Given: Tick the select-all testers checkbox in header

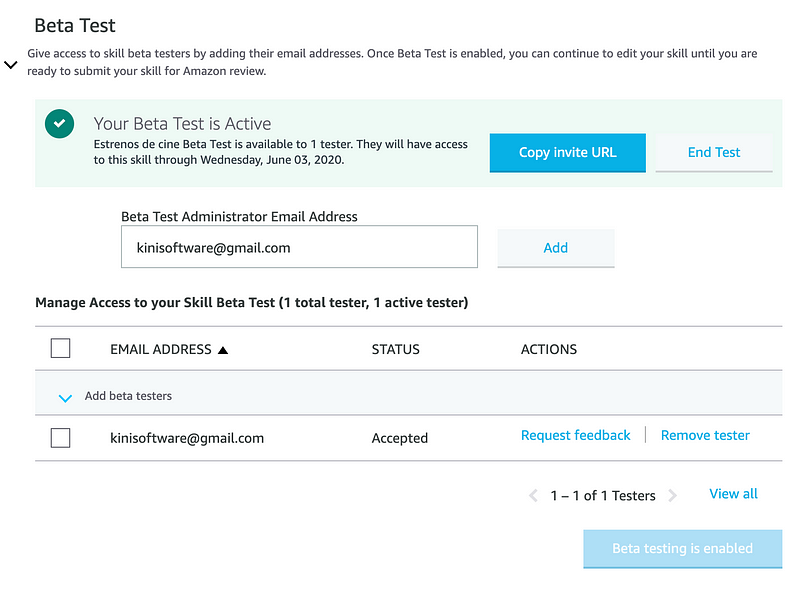Looking at the screenshot, I should pyautogui.click(x=60, y=349).
